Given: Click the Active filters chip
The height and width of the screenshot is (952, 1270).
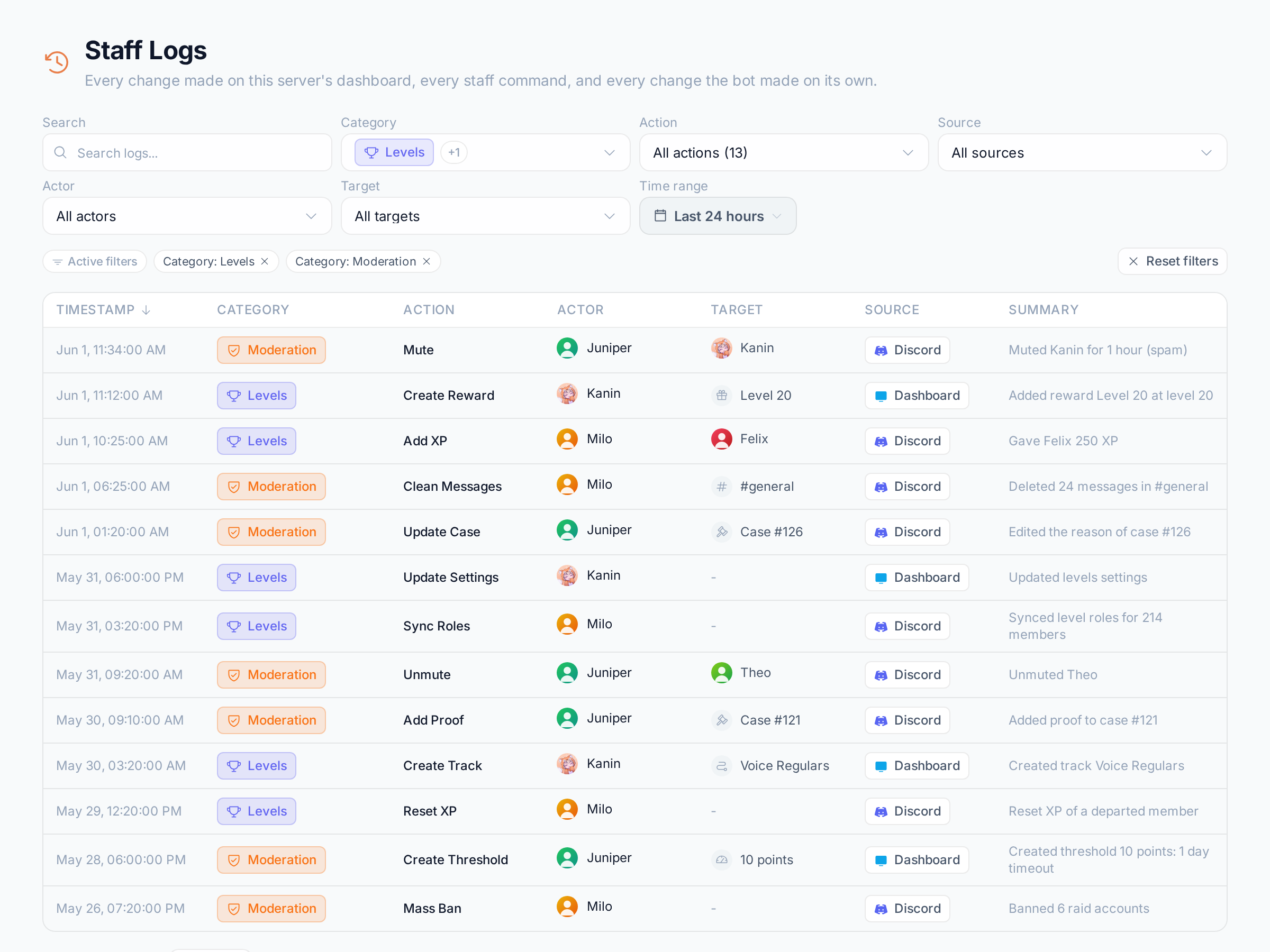Looking at the screenshot, I should 95,262.
